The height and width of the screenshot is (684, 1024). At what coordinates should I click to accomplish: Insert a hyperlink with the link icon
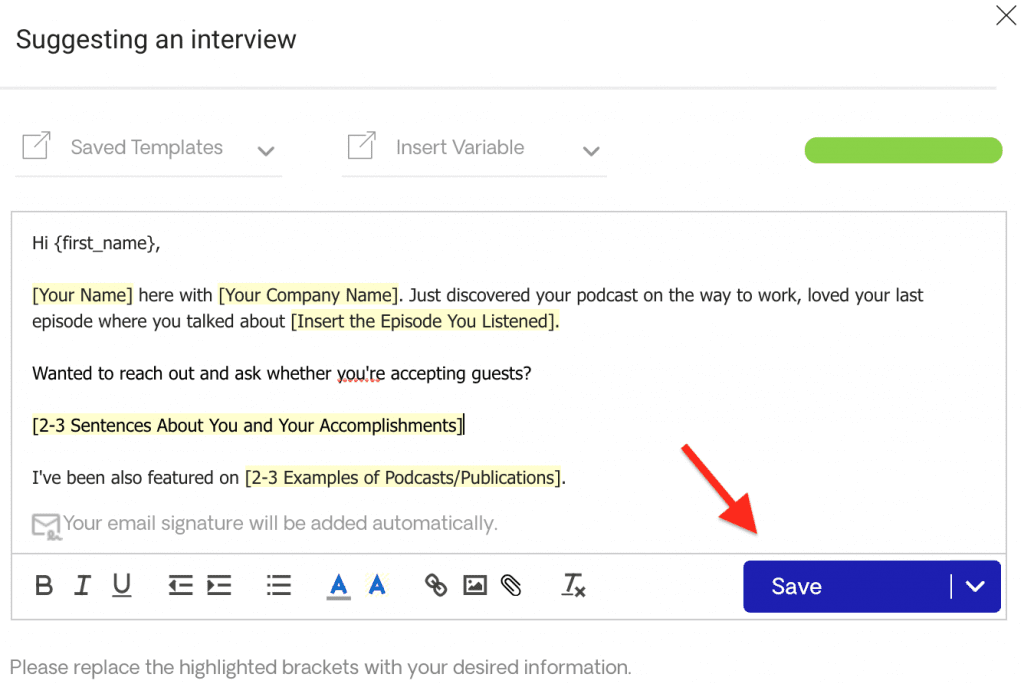[436, 585]
